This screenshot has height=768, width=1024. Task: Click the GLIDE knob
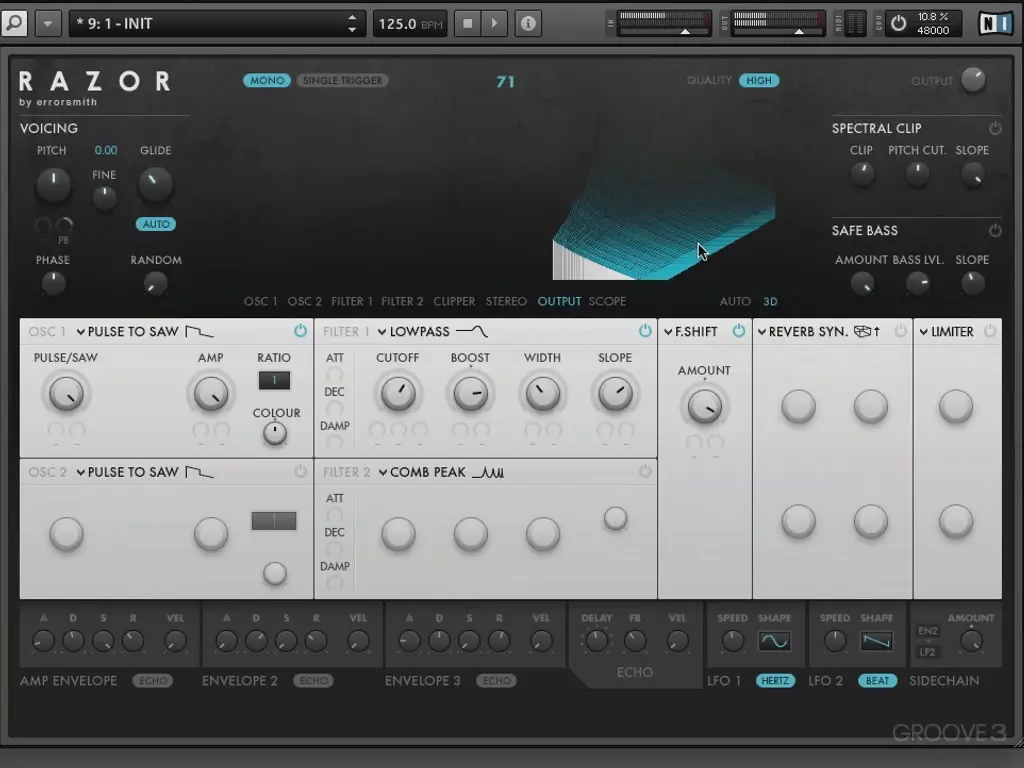click(x=155, y=184)
